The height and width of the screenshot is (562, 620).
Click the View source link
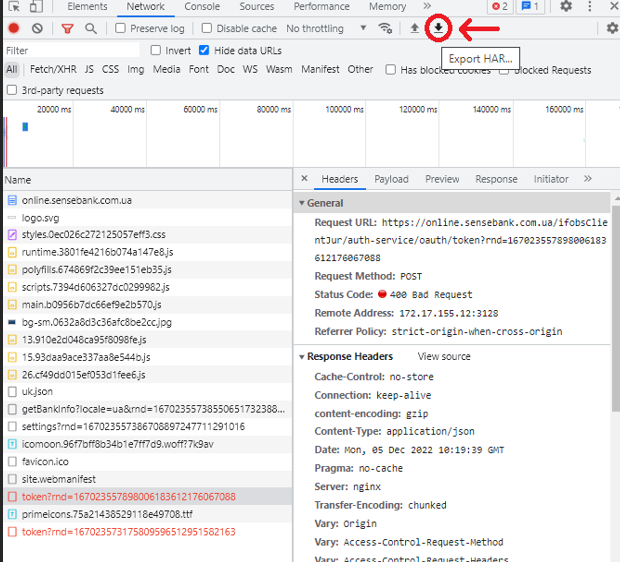coord(444,356)
